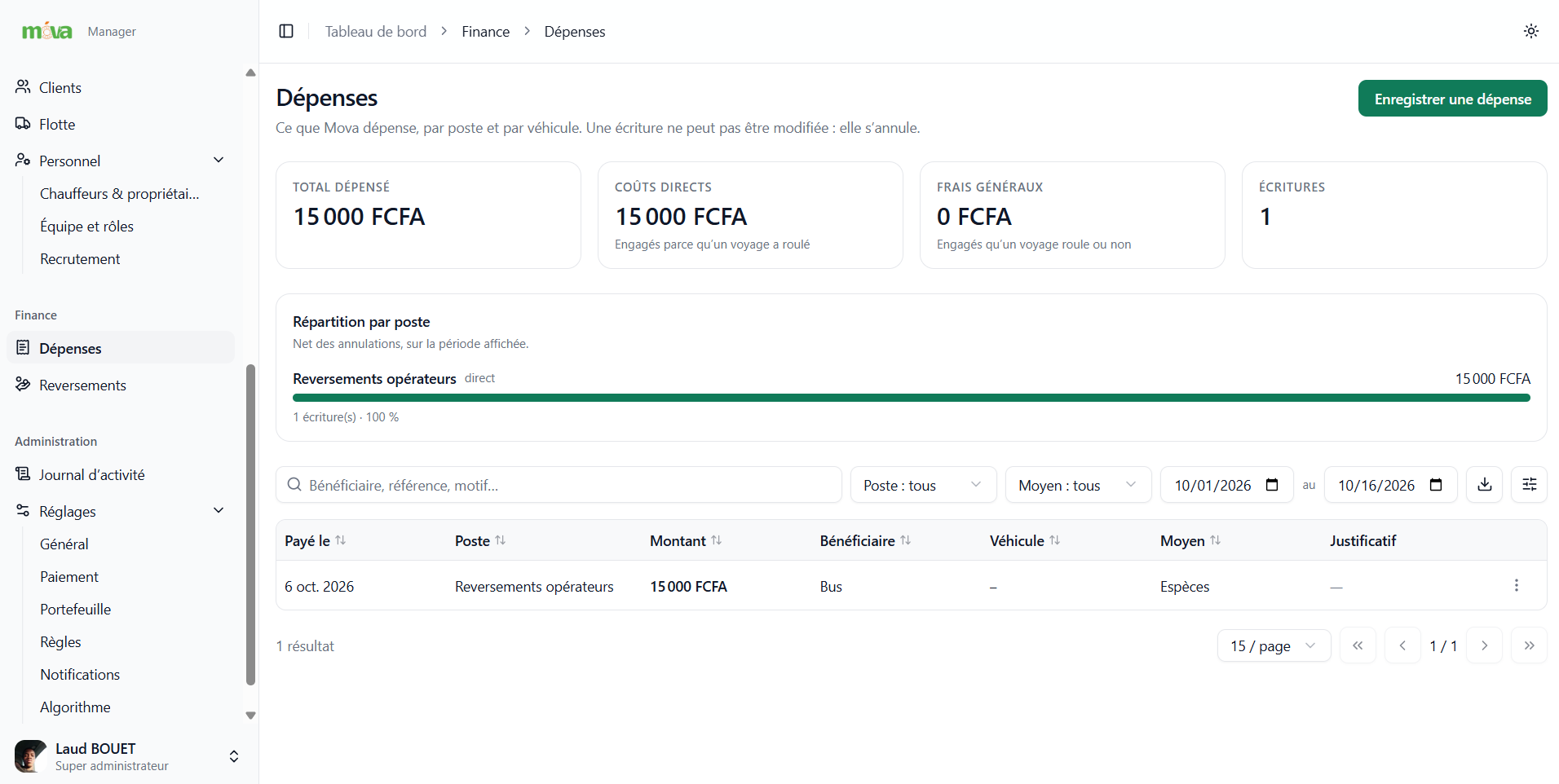The height and width of the screenshot is (784, 1559).
Task: Open Portefeuille settings
Action: (76, 609)
